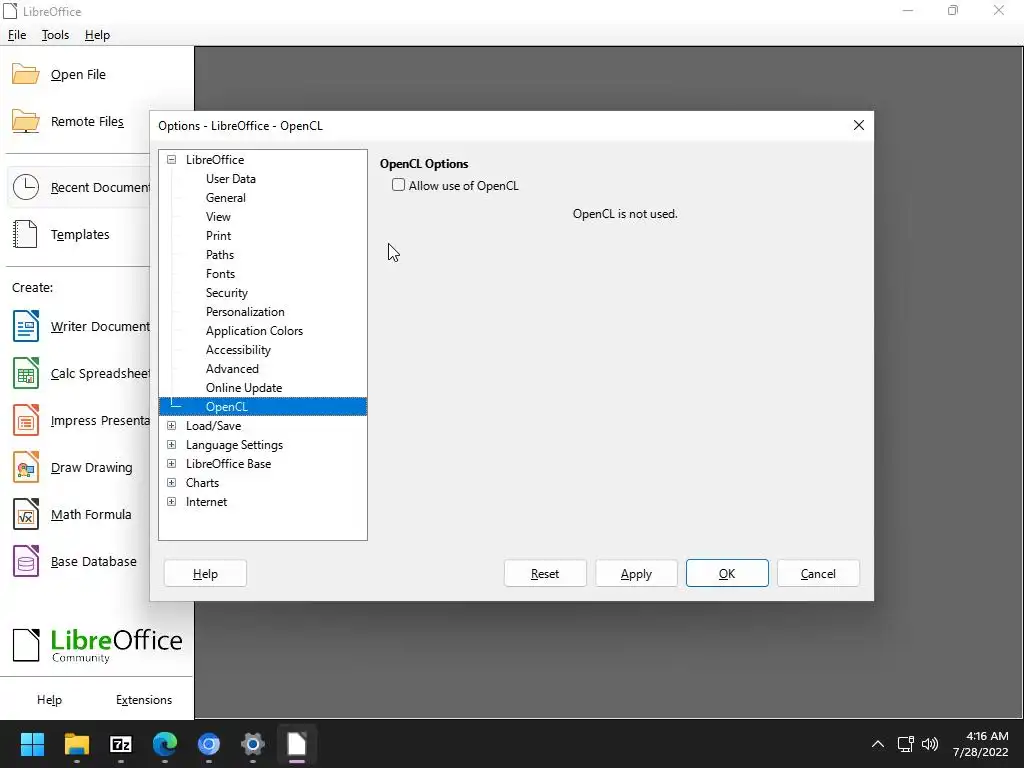
Task: Open the File menu
Action: click(17, 35)
